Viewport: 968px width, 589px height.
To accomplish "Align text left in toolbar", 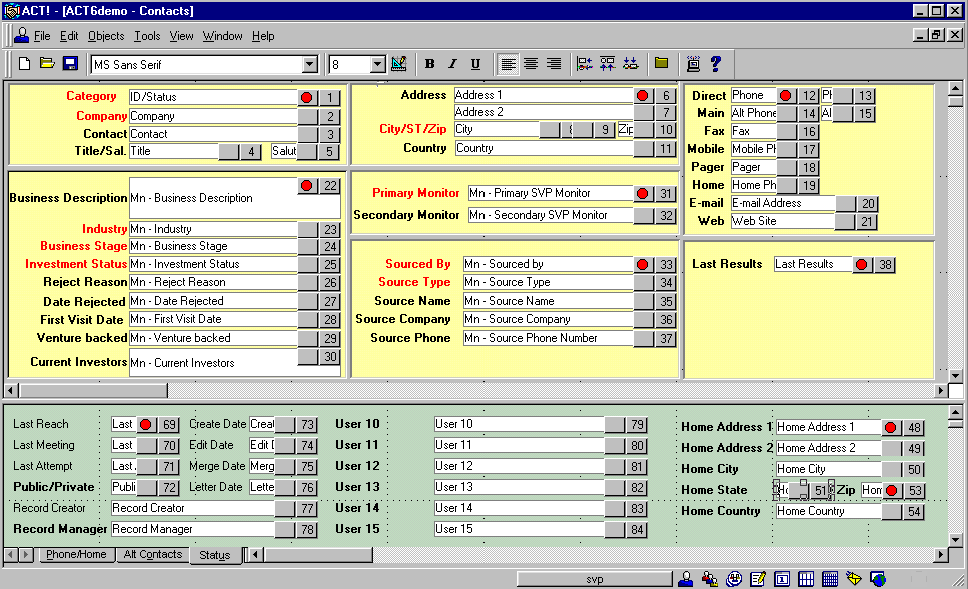I will pyautogui.click(x=508, y=64).
